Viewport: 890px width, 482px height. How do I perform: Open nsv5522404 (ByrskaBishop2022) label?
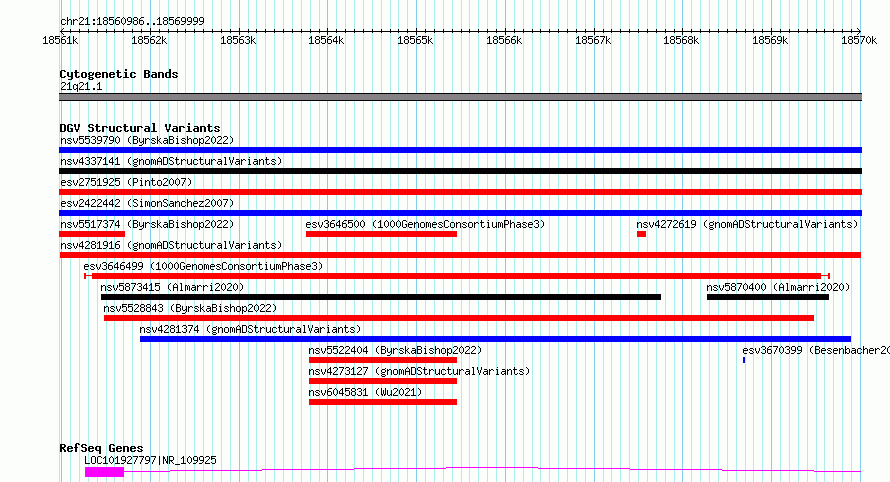coord(395,350)
